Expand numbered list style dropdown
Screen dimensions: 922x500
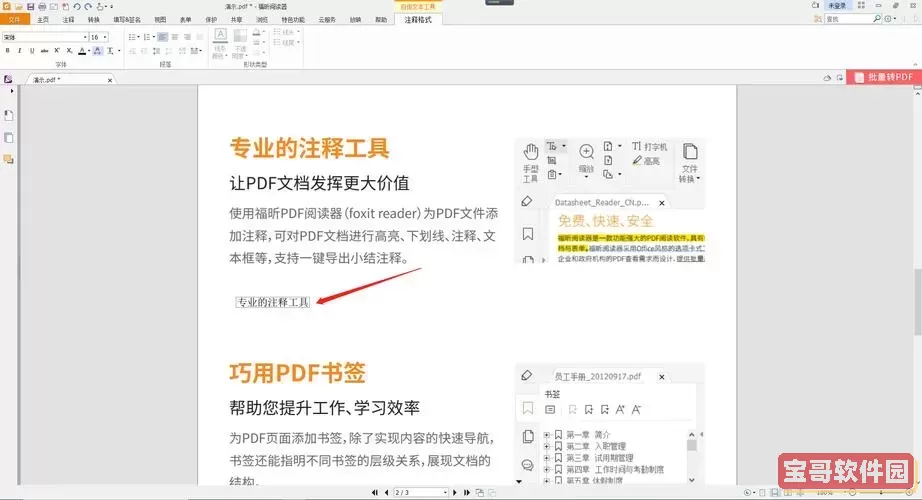(153, 37)
